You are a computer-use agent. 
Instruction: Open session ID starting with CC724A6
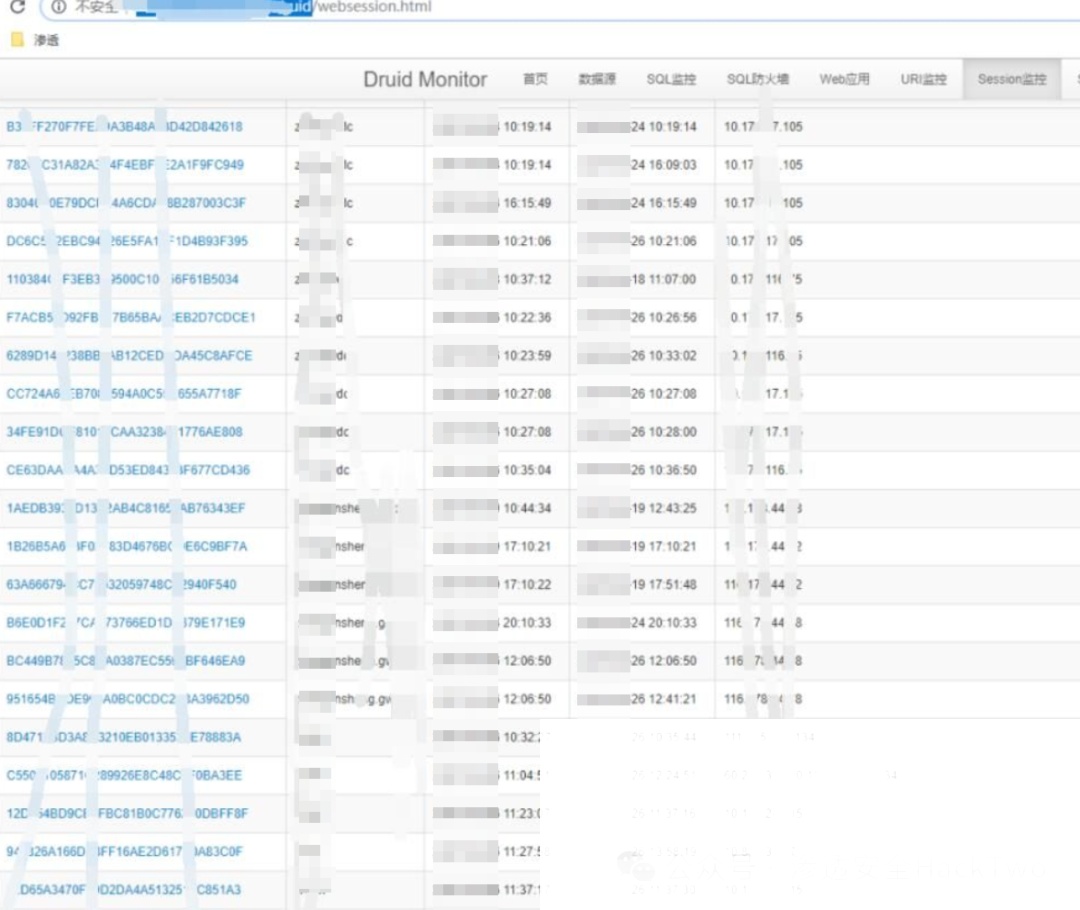coord(124,394)
